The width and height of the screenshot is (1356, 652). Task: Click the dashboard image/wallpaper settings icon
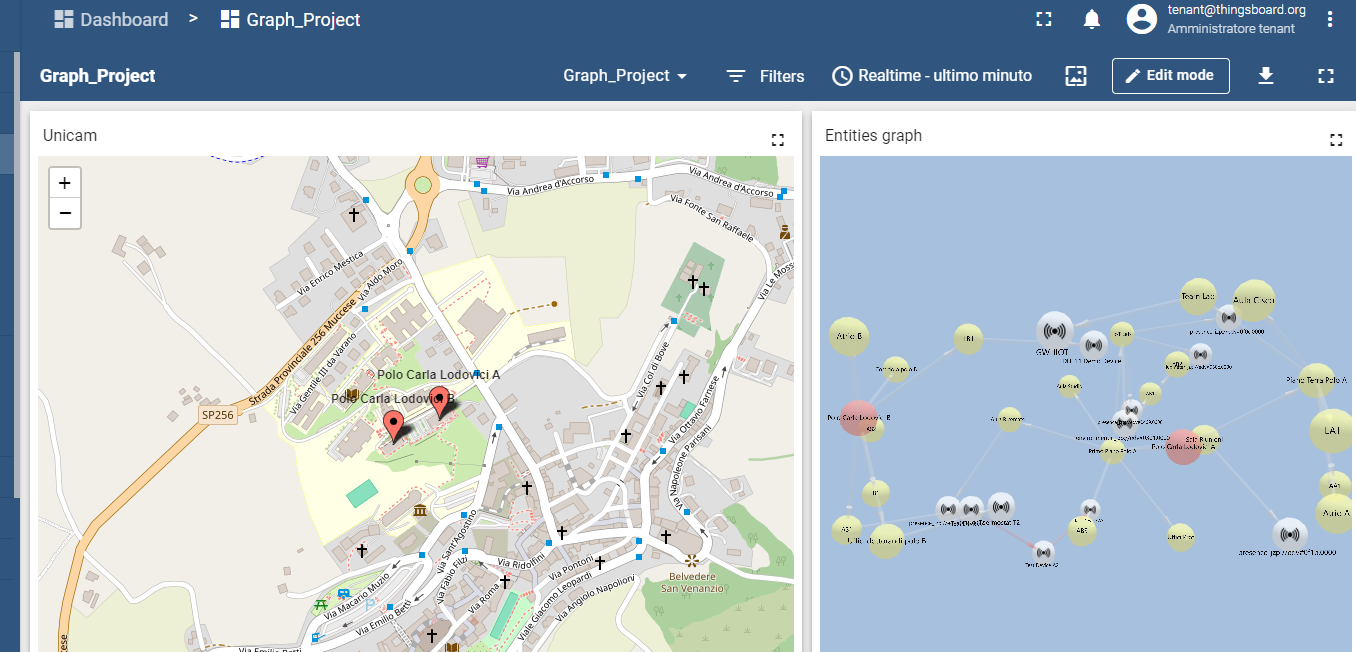(1076, 75)
